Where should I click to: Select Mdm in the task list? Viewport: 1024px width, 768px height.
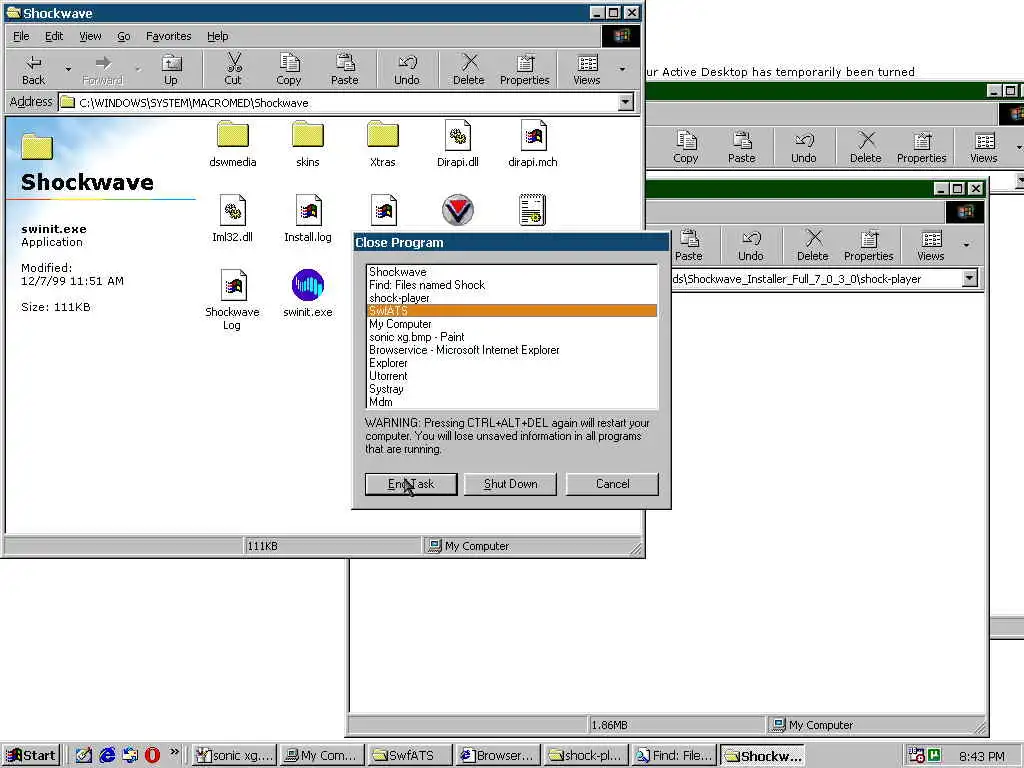(x=512, y=402)
